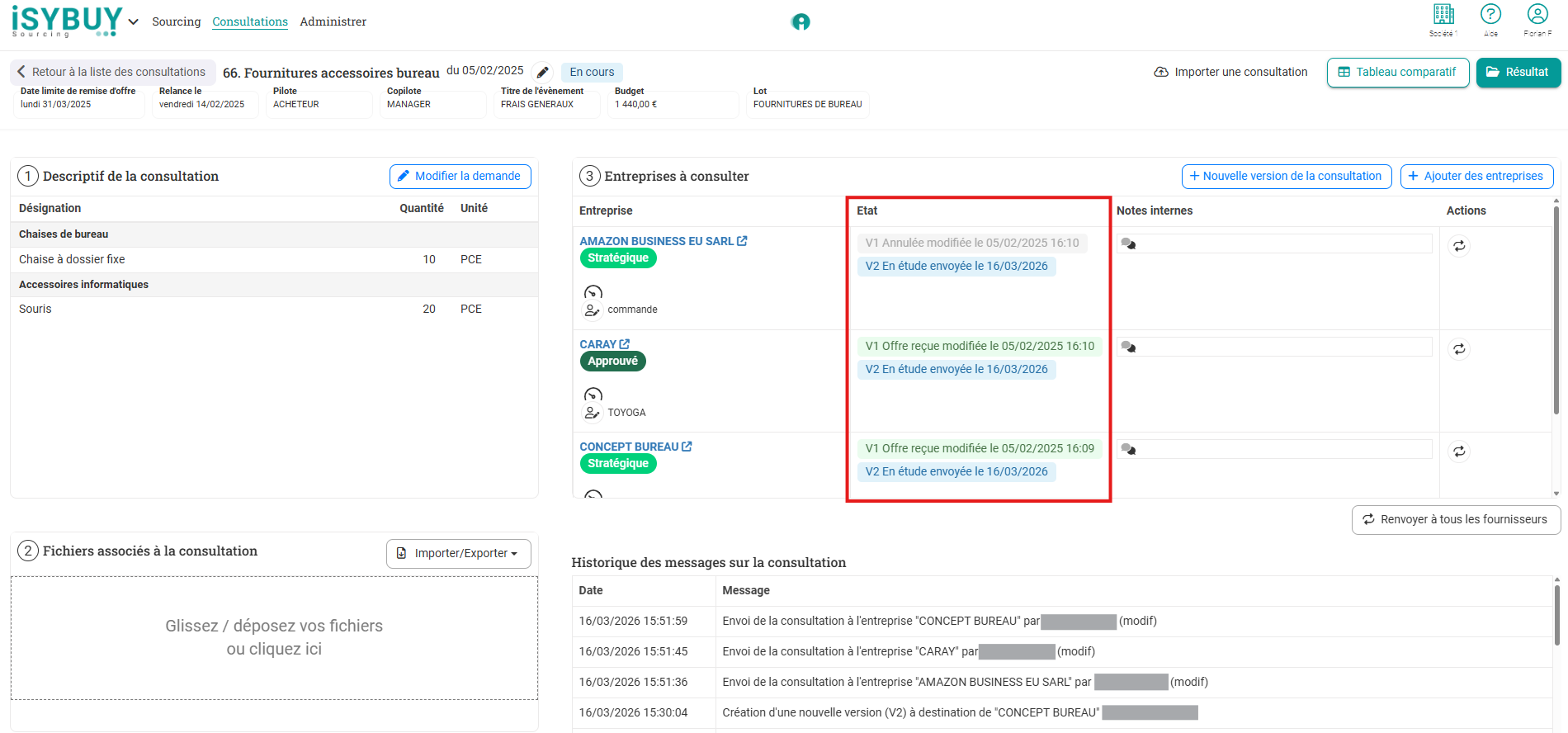
Task: Edit the consultation title with pencil icon
Action: pos(542,72)
